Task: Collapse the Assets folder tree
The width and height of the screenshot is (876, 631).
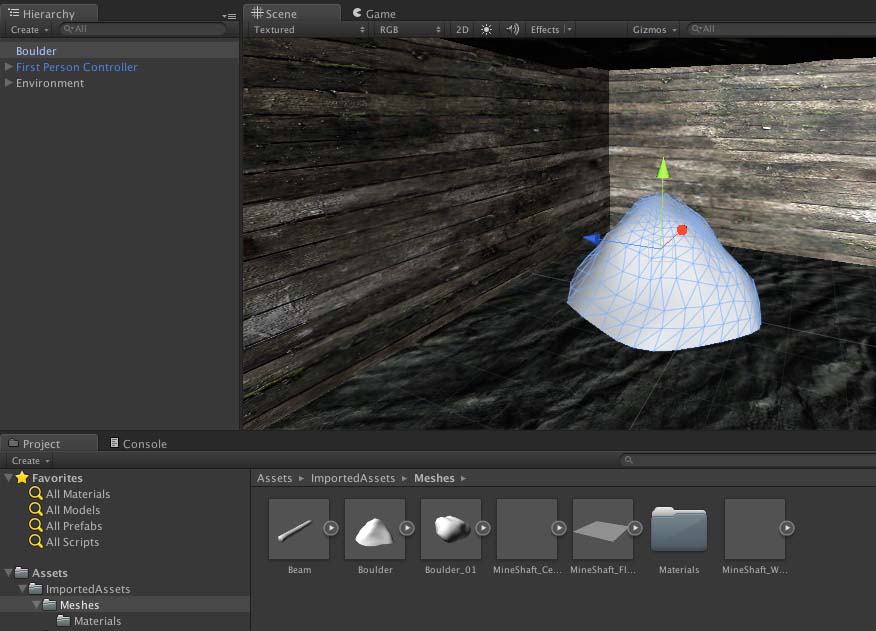Action: point(8,573)
